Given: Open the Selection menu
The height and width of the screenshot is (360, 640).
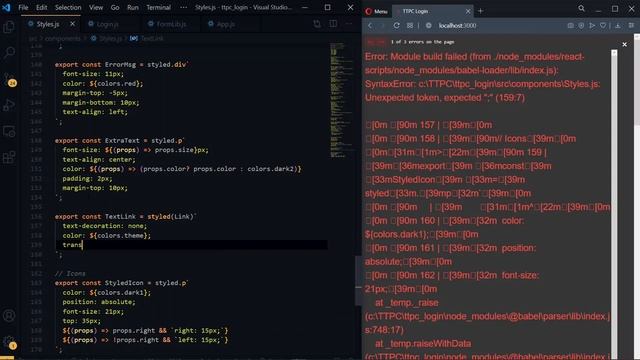Looking at the screenshot, I should click(68, 7).
